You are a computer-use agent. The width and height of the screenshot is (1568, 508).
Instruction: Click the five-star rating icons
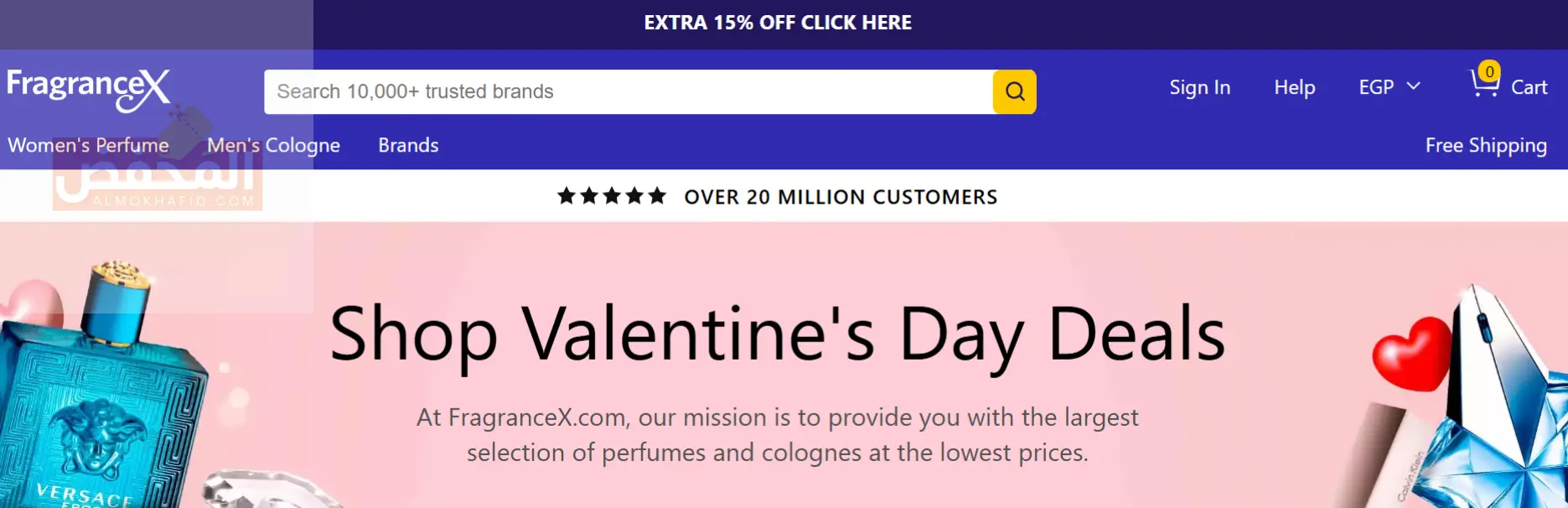[x=612, y=196]
